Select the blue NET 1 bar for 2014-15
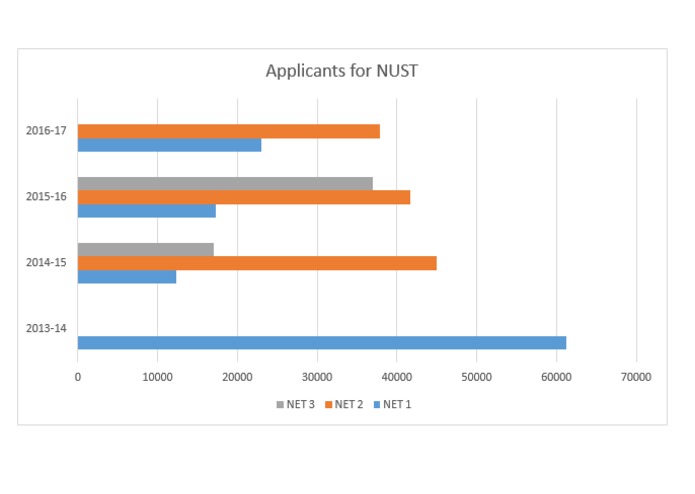The width and height of the screenshot is (695, 494). pyautogui.click(x=127, y=277)
